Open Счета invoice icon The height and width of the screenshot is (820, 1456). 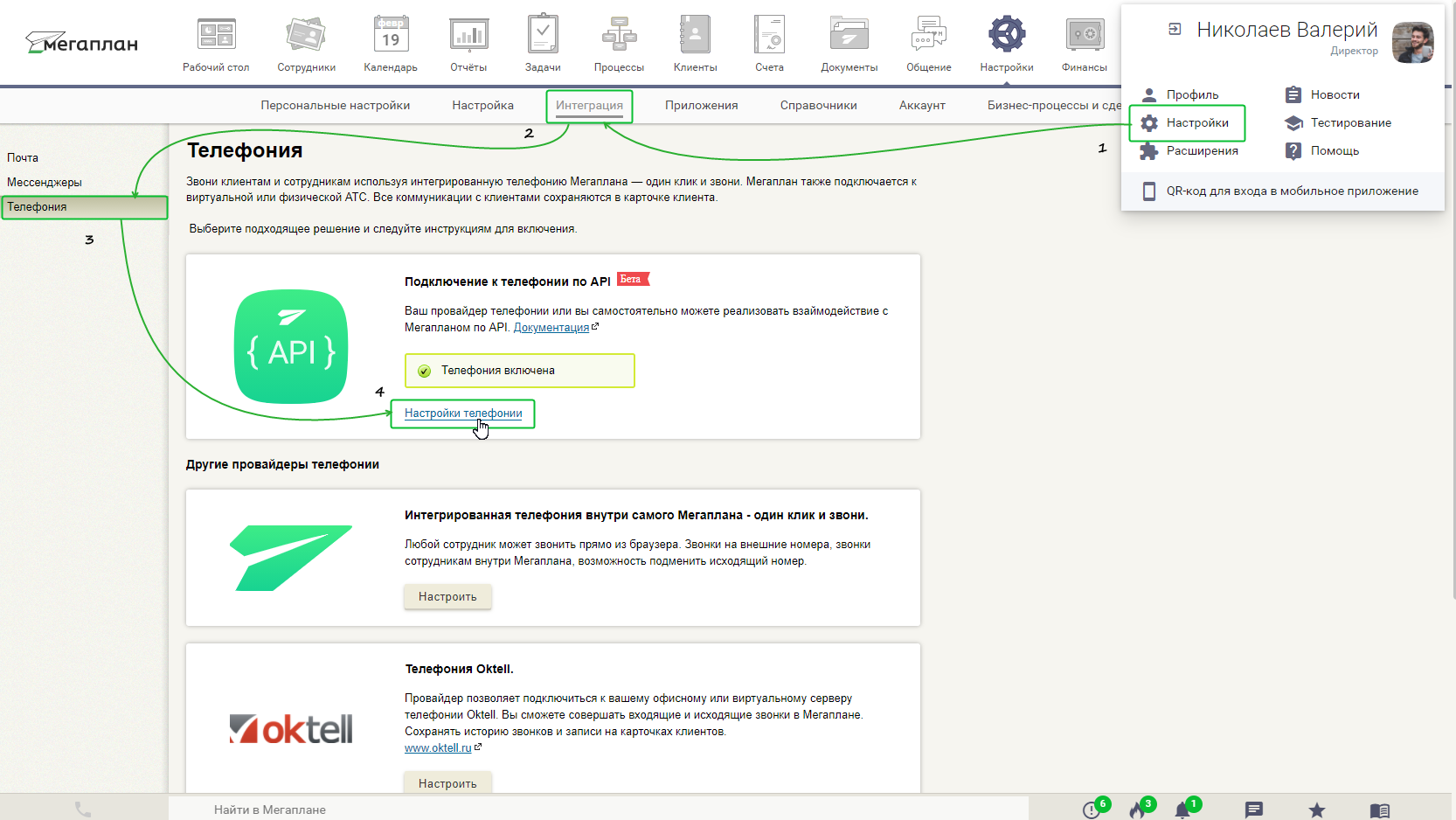[x=769, y=35]
